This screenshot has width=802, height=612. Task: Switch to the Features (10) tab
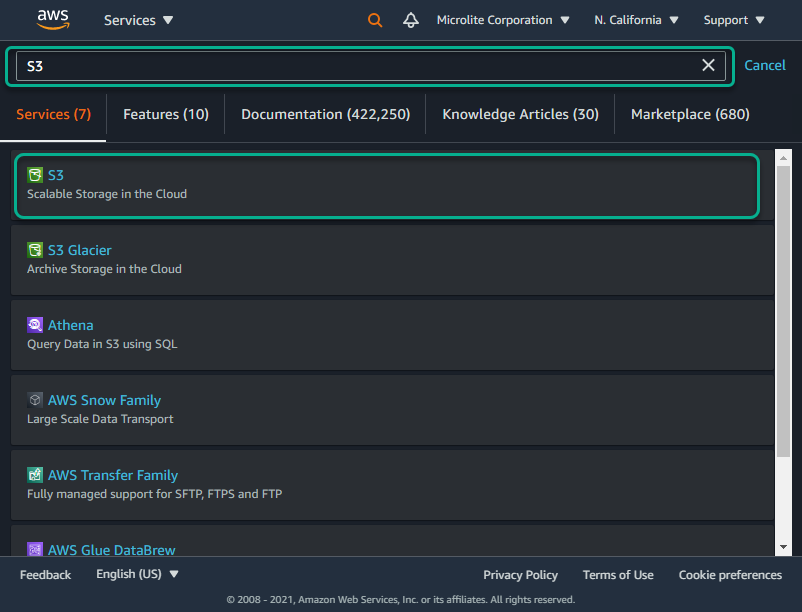click(x=166, y=114)
